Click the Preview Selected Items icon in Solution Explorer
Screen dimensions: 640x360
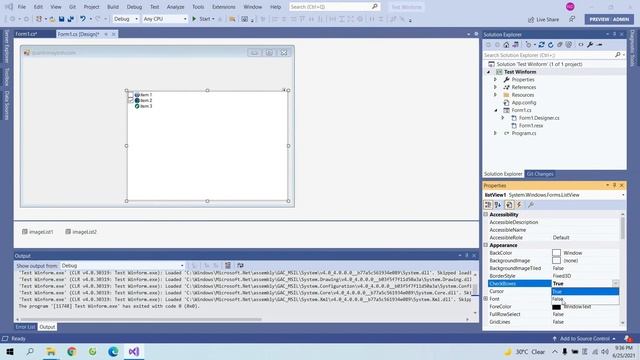coord(600,44)
